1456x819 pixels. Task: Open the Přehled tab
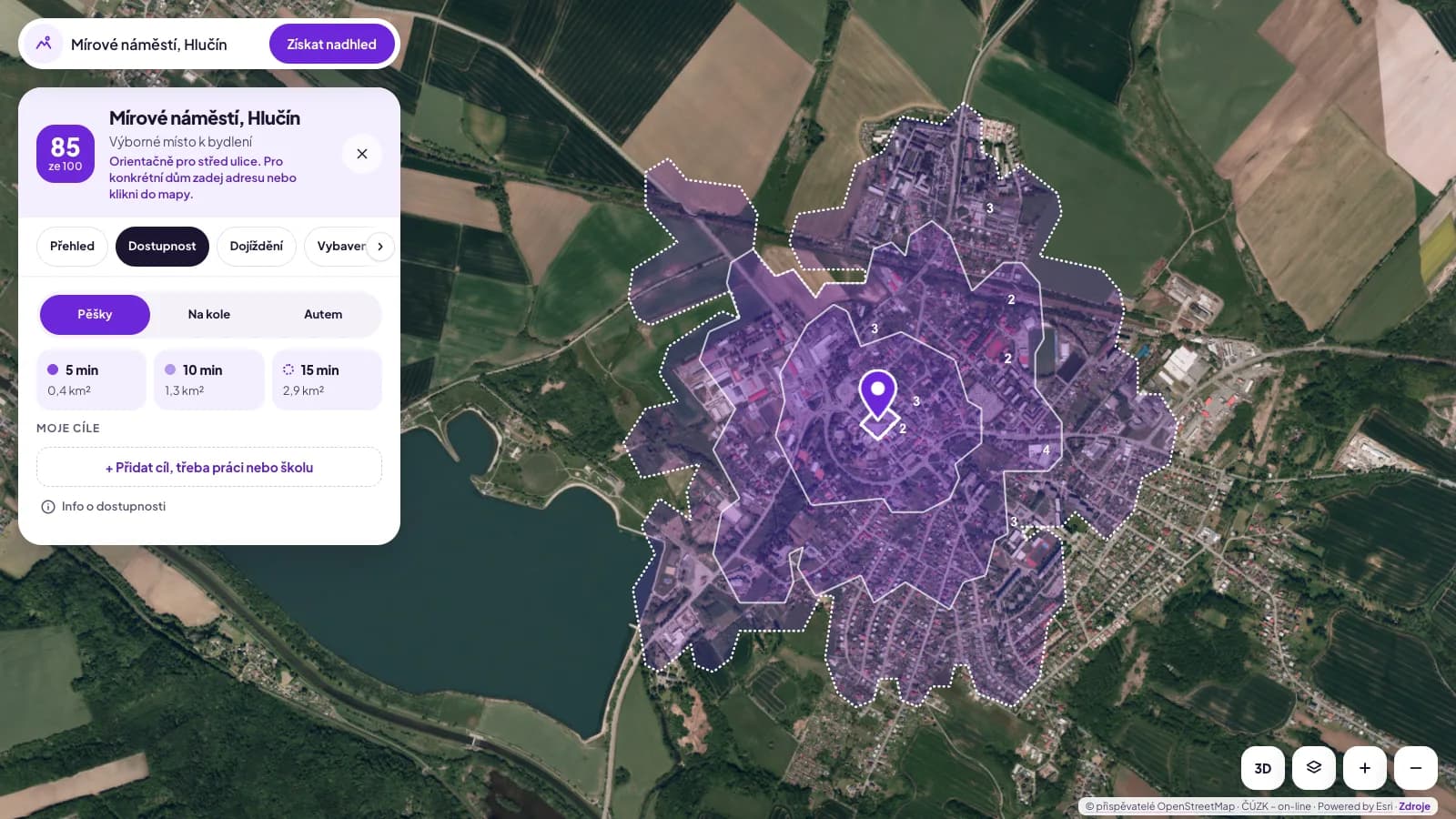click(72, 247)
